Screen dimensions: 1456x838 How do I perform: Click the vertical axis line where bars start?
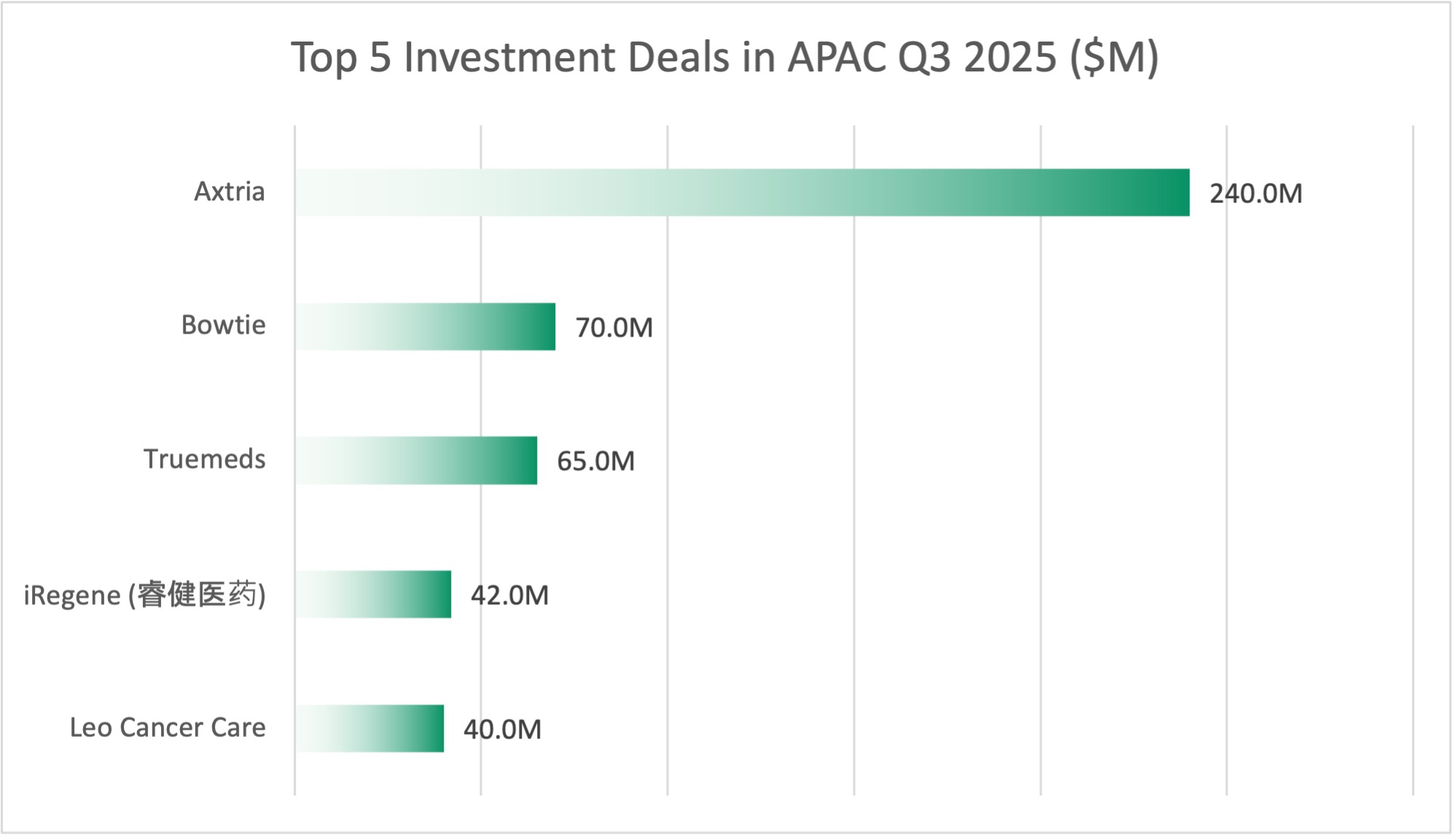pyautogui.click(x=295, y=393)
